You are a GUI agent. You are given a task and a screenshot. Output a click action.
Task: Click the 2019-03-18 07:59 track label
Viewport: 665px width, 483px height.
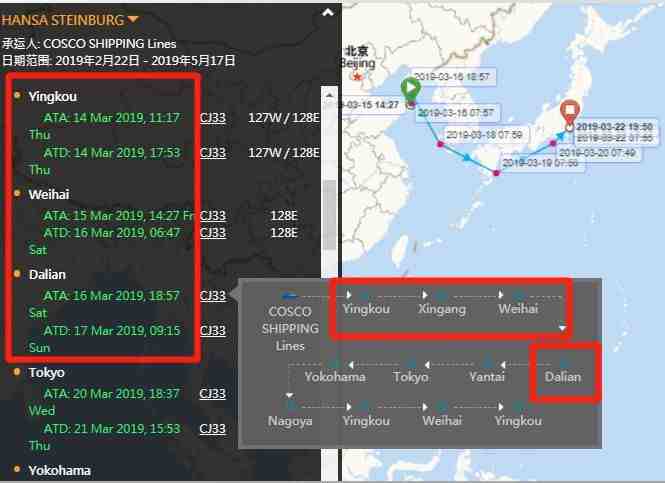pyautogui.click(x=484, y=134)
